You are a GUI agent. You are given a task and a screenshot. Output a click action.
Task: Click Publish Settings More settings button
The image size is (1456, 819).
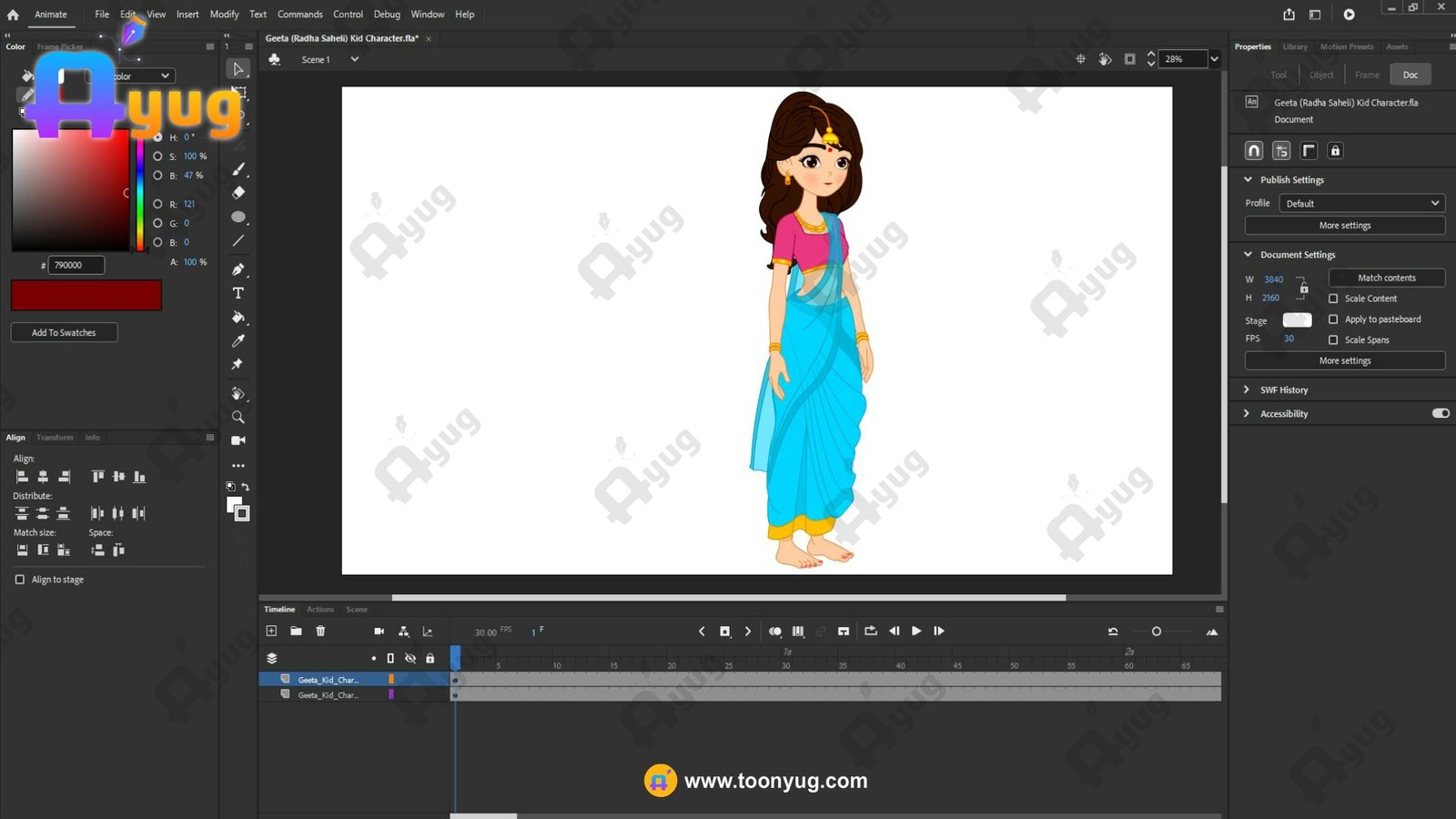click(x=1345, y=225)
